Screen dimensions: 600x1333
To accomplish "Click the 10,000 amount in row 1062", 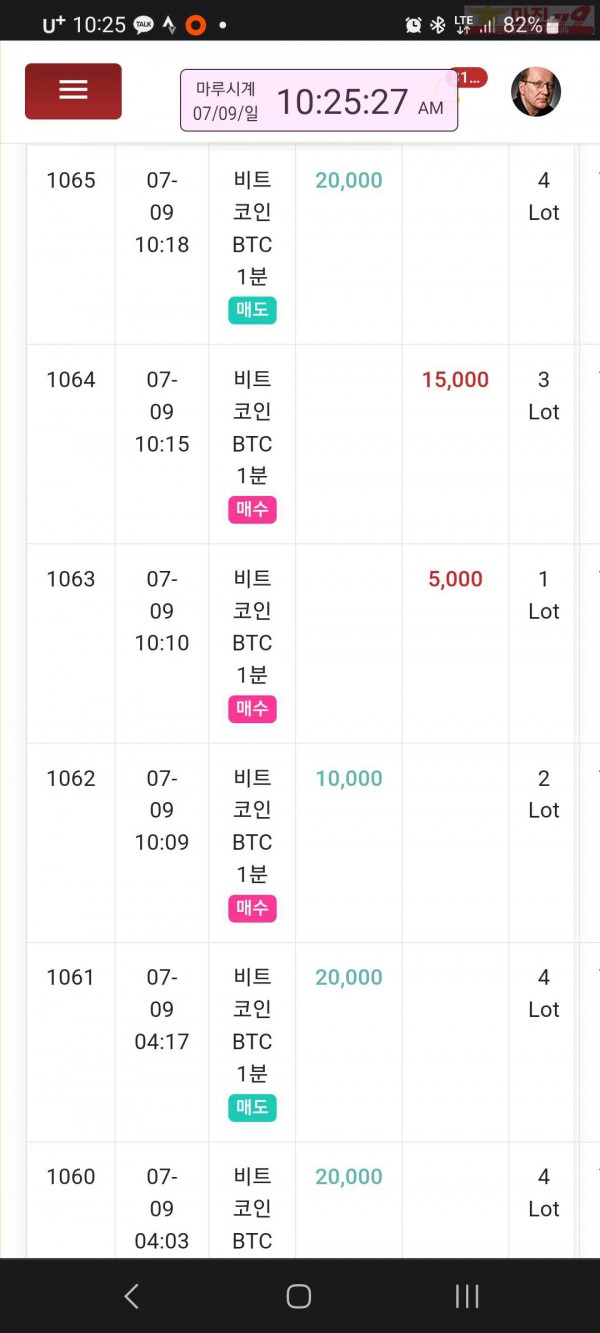I will click(349, 778).
